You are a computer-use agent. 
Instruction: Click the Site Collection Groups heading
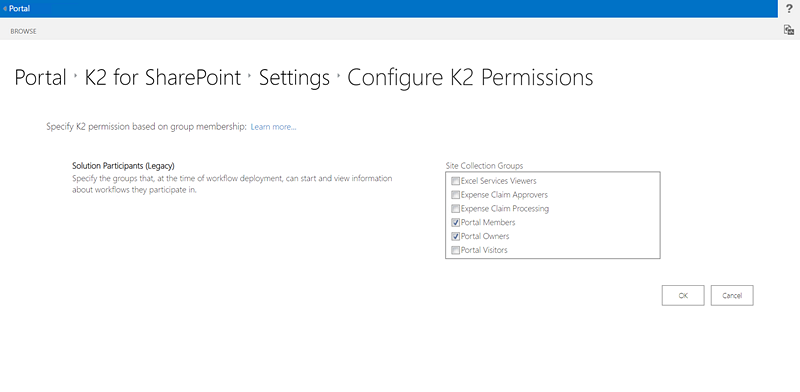click(x=484, y=166)
